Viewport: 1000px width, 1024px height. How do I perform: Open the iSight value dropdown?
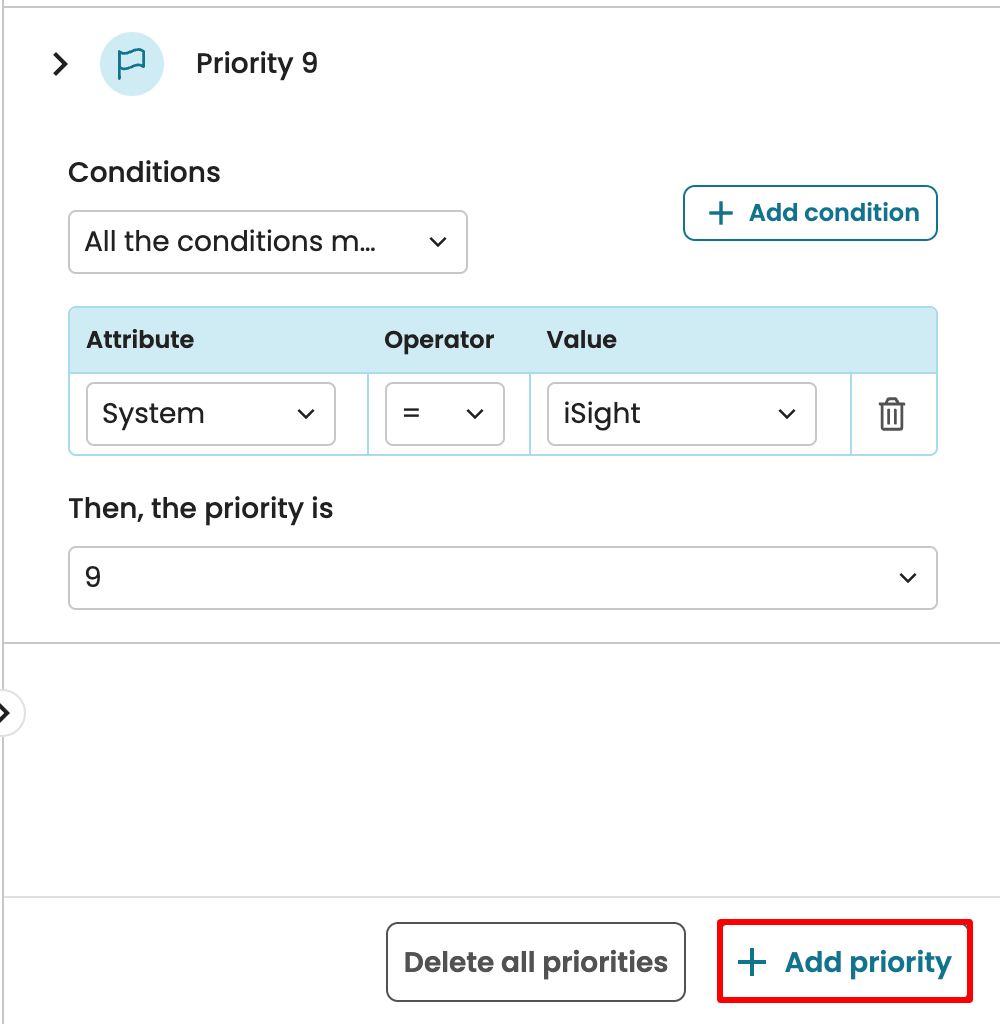(681, 414)
